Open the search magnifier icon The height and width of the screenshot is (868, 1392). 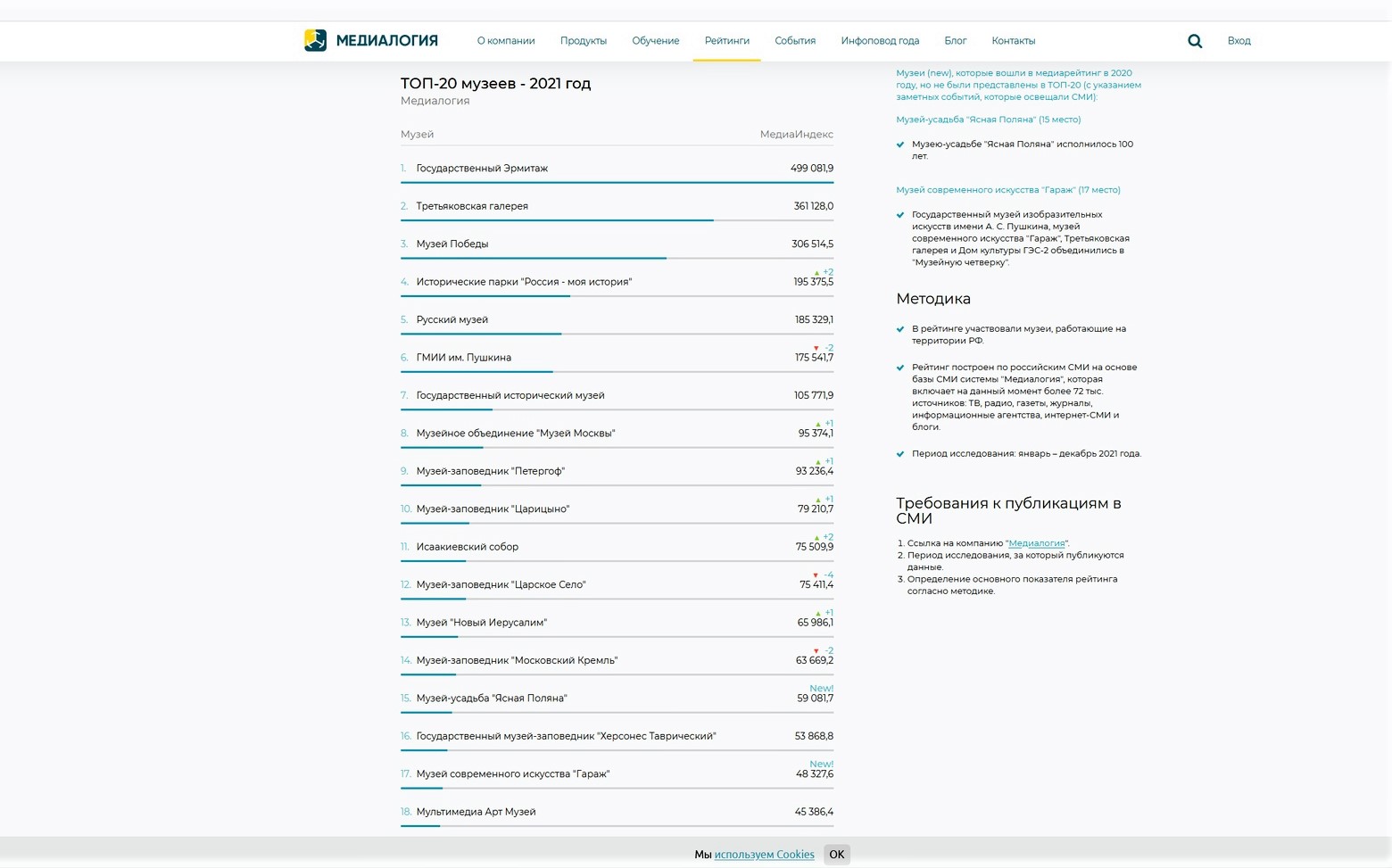(1195, 41)
